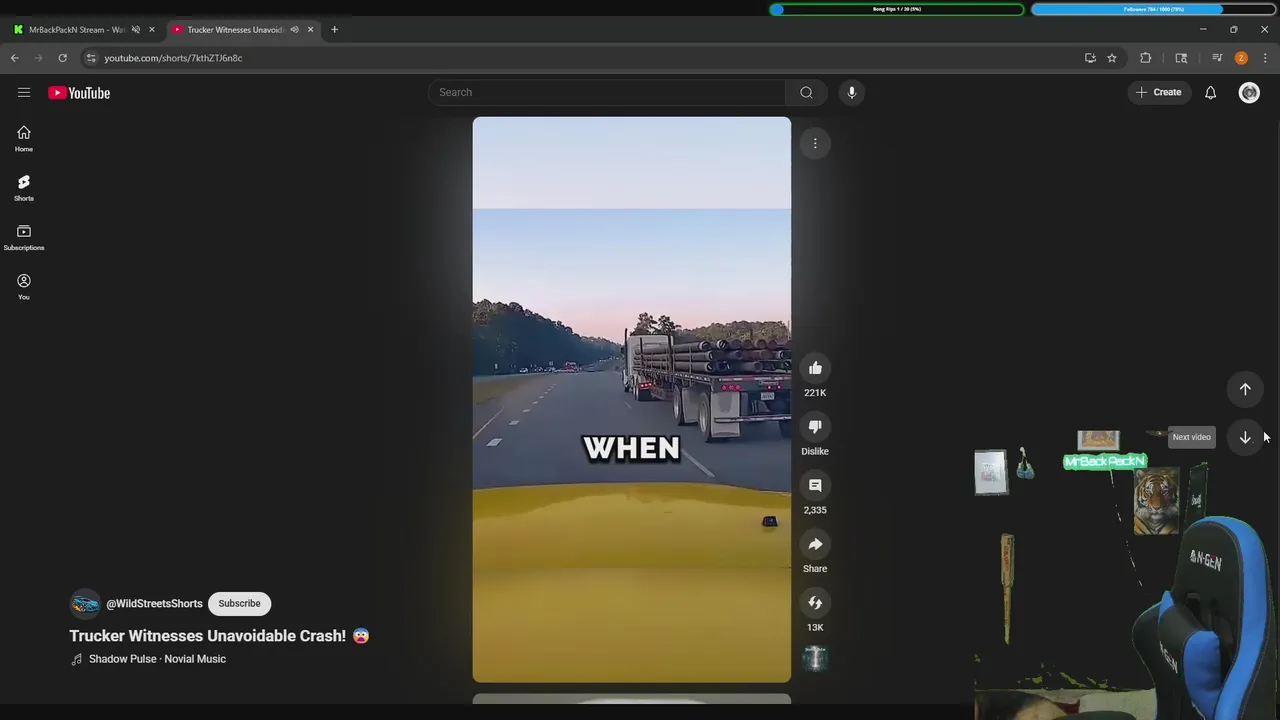
Task: Unmute the MrBackPackN Stream tab
Action: click(136, 29)
